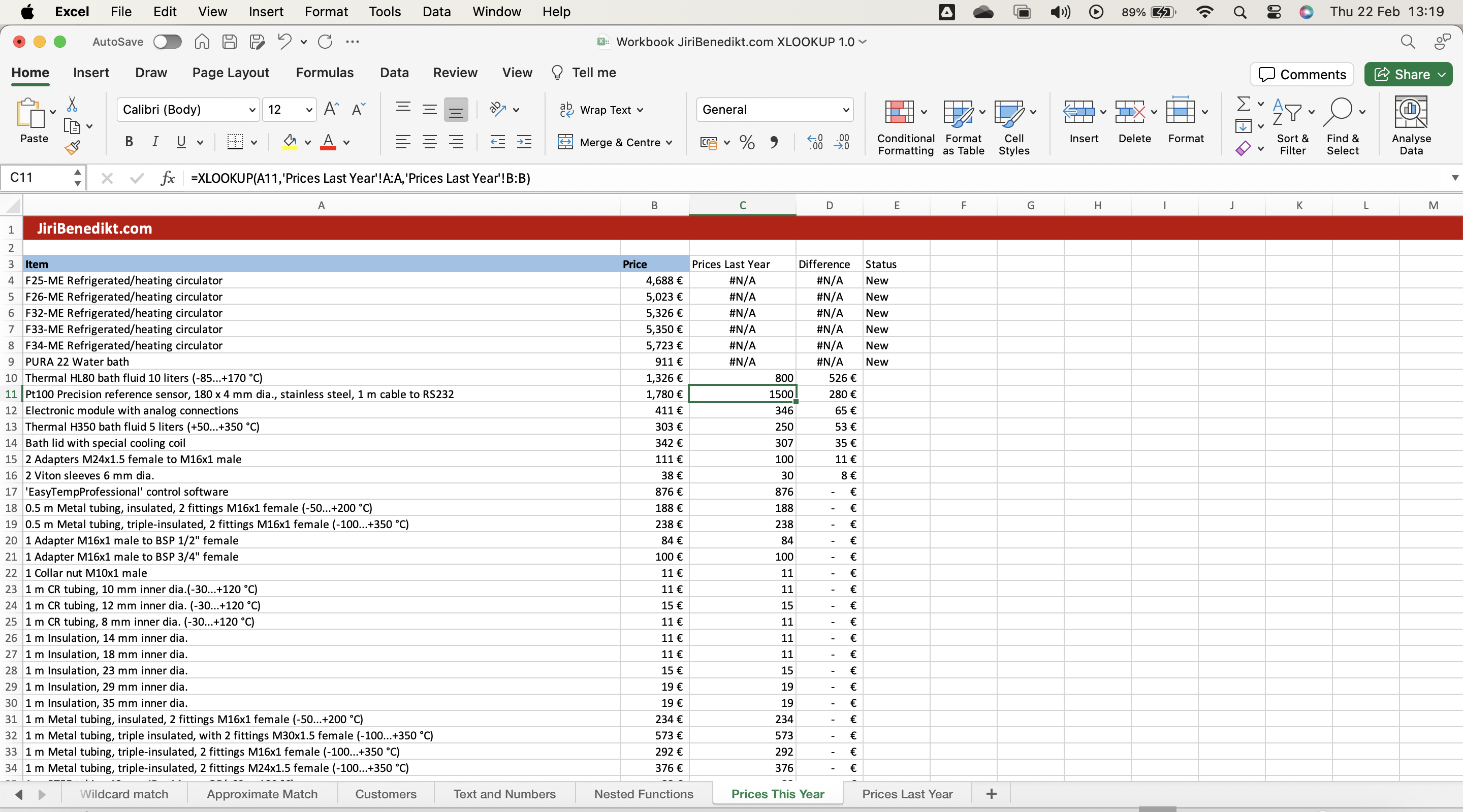Image resolution: width=1463 pixels, height=812 pixels.
Task: Click the Redo icon in title bar
Action: tap(325, 42)
